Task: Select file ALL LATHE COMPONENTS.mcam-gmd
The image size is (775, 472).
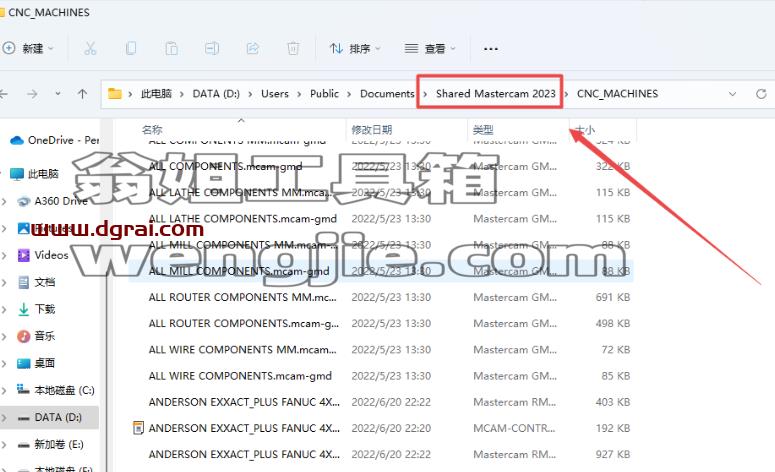Action: 243,218
